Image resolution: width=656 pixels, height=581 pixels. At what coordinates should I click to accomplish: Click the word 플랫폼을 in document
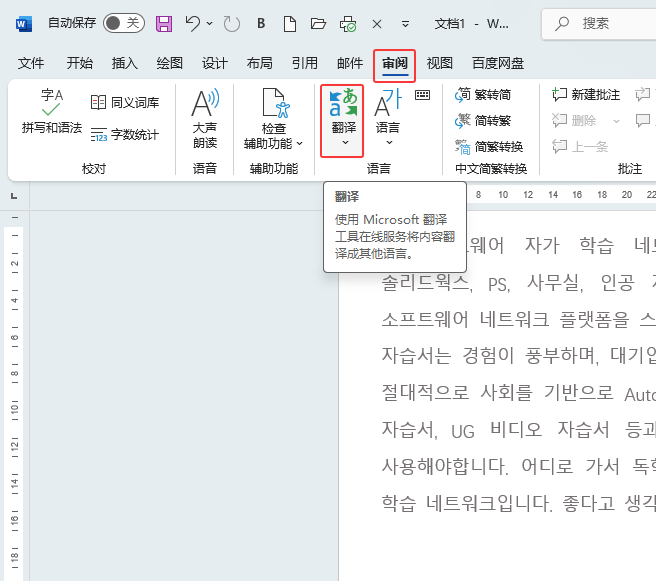(595, 319)
